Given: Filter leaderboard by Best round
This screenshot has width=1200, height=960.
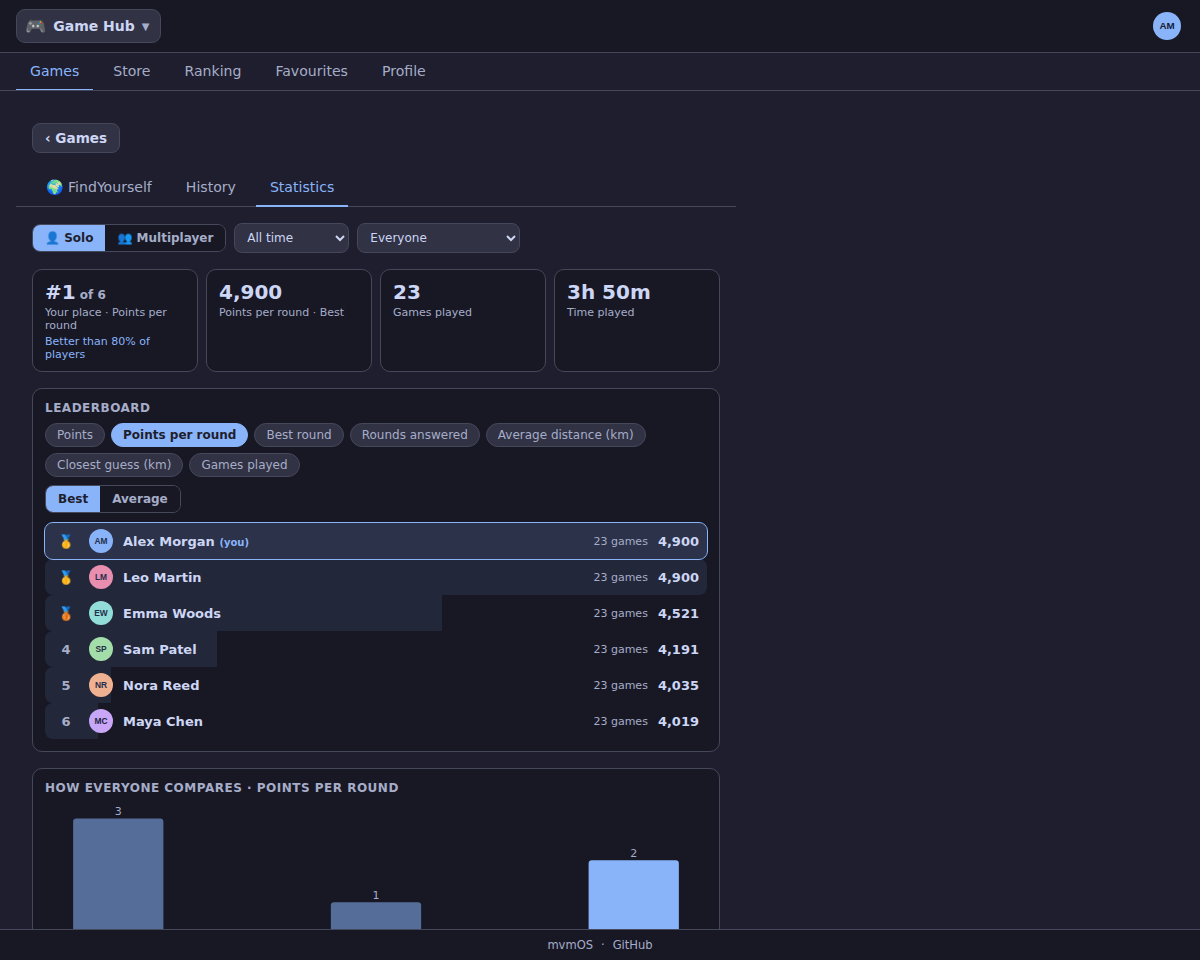Looking at the screenshot, I should coord(299,435).
